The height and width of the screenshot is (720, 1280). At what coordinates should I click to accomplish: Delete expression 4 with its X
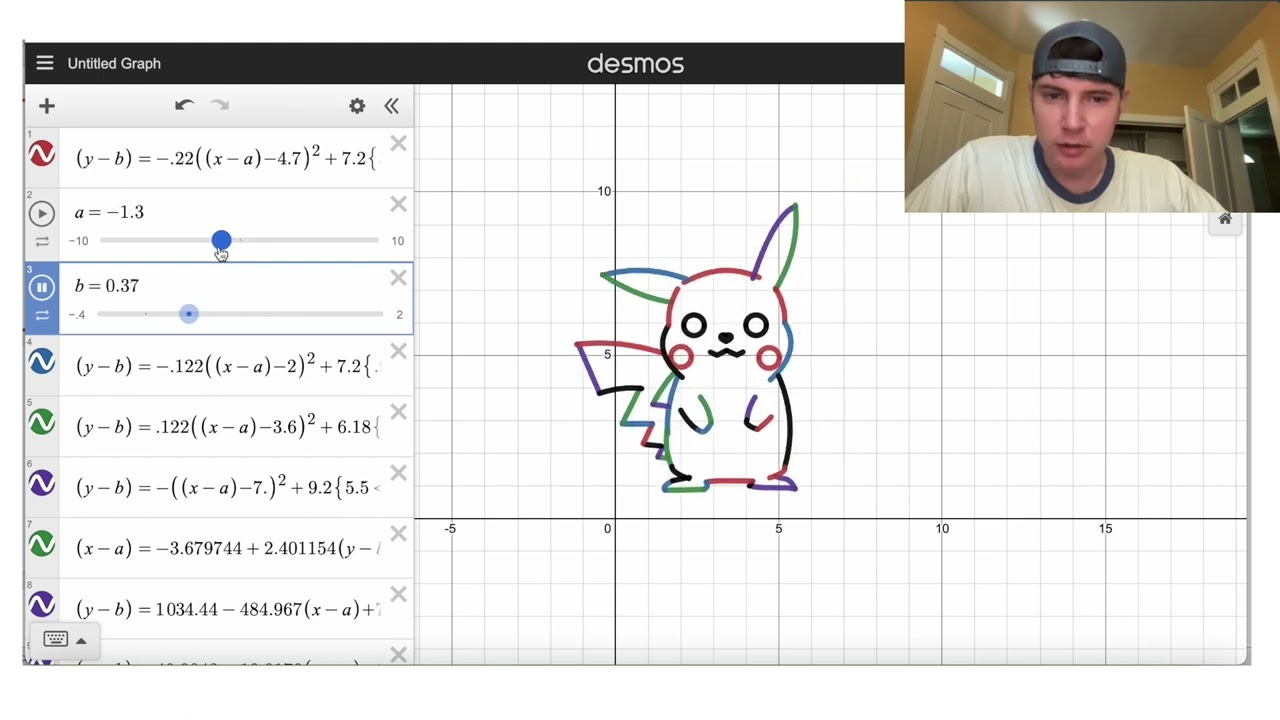398,352
